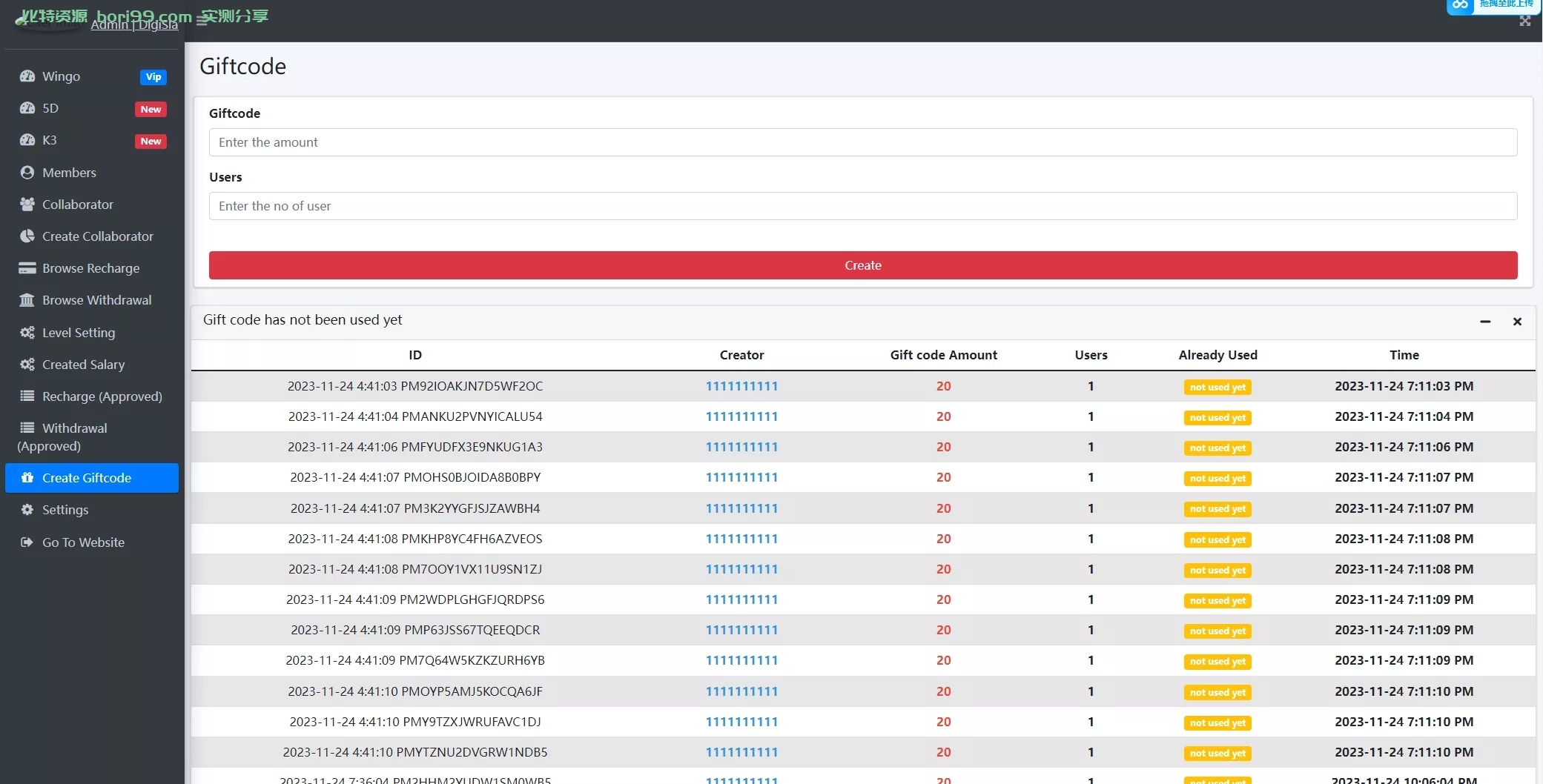Select Go To Website
The image size is (1543, 784).
point(92,542)
